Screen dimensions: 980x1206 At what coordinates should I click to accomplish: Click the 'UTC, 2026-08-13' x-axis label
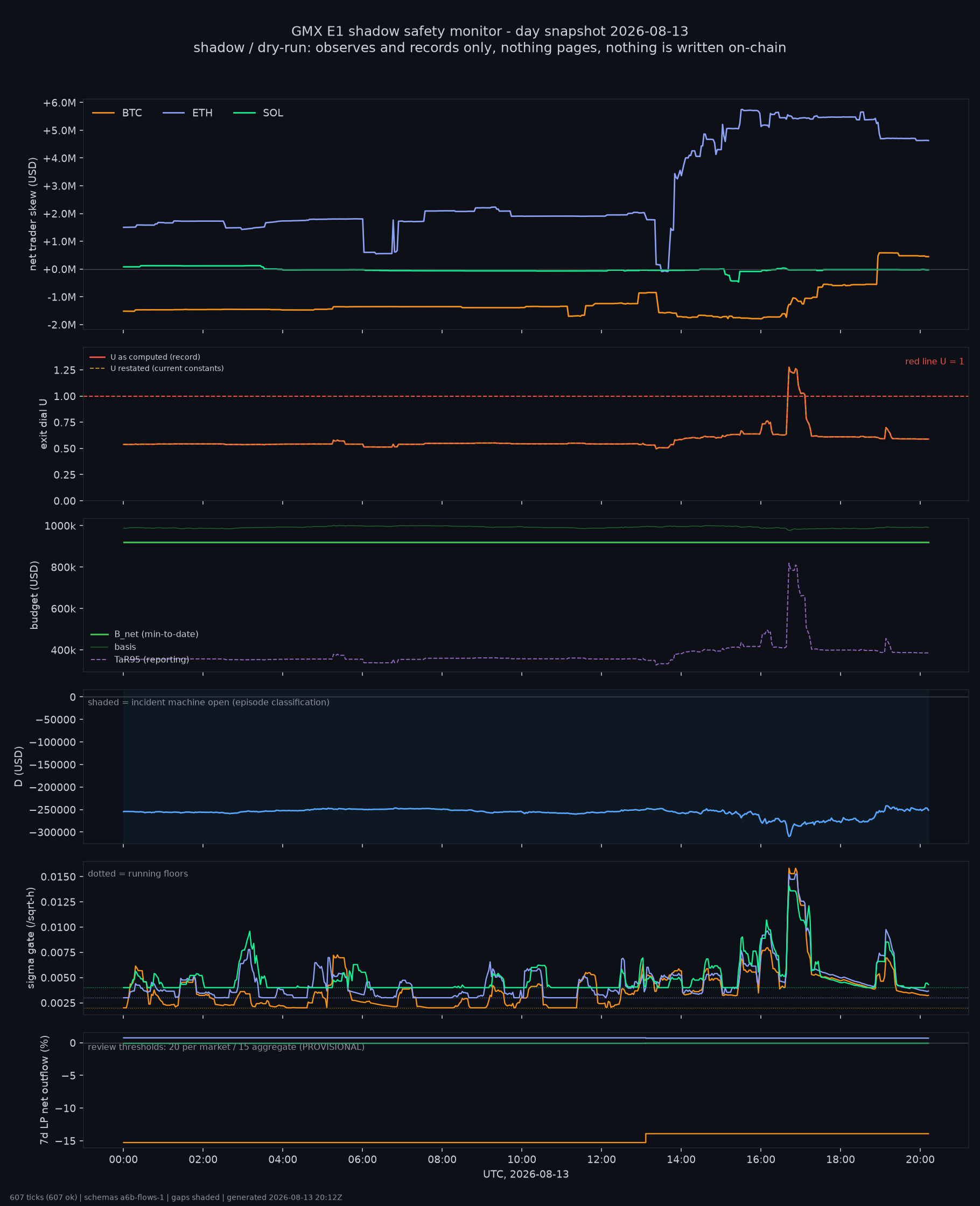526,1174
